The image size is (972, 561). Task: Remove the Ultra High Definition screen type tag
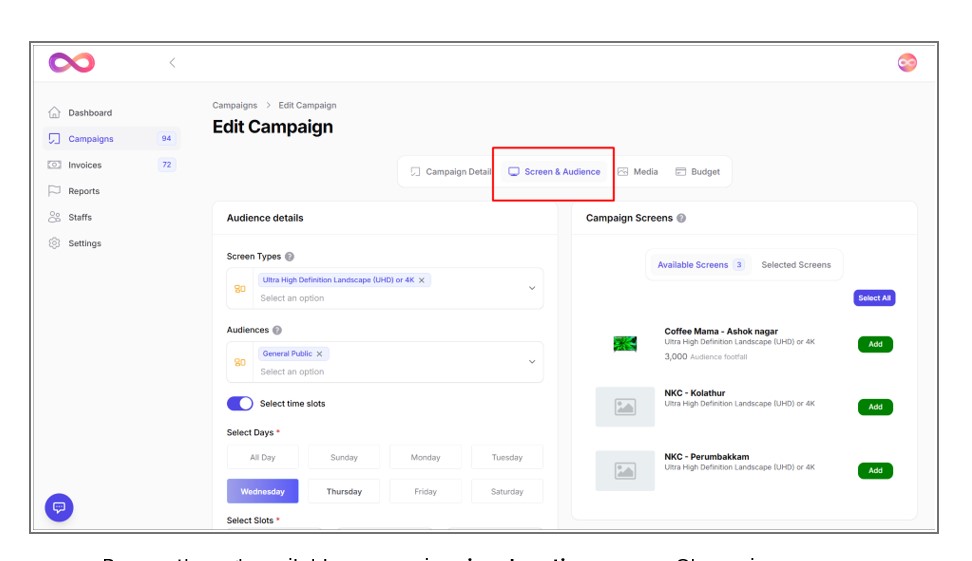[422, 281]
